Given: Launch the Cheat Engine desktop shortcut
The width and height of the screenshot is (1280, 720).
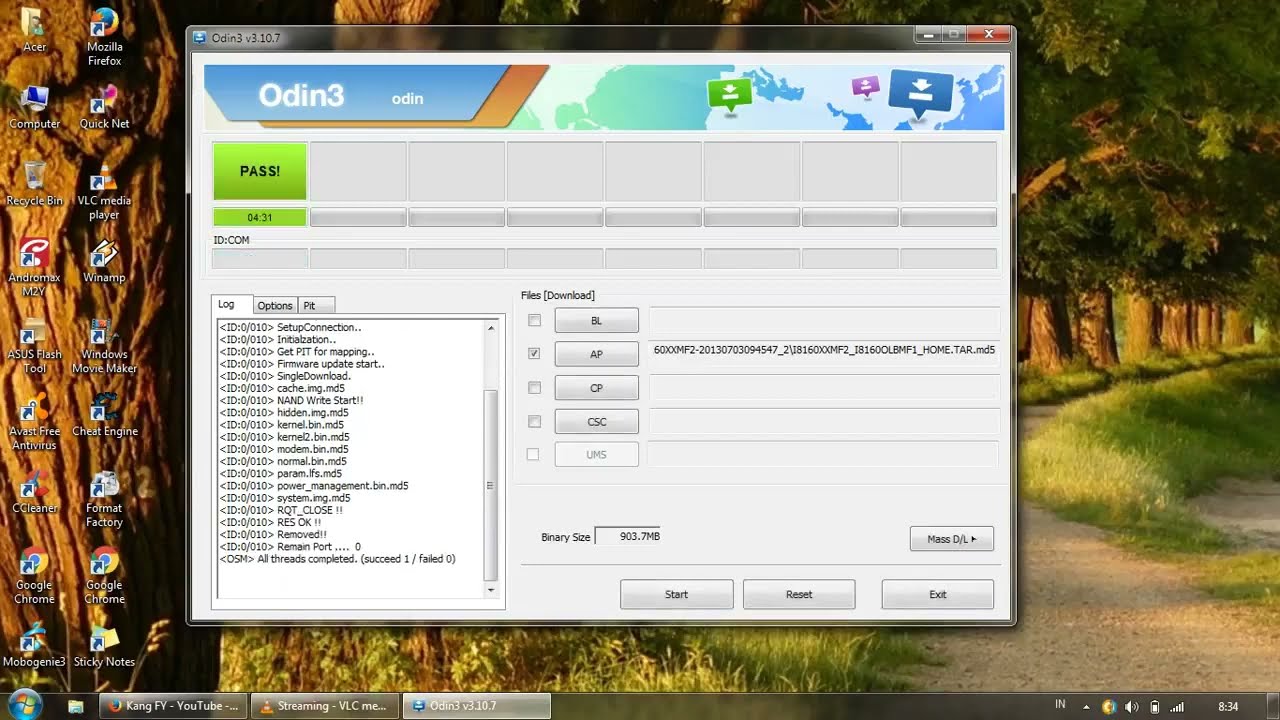Looking at the screenshot, I should click(104, 415).
